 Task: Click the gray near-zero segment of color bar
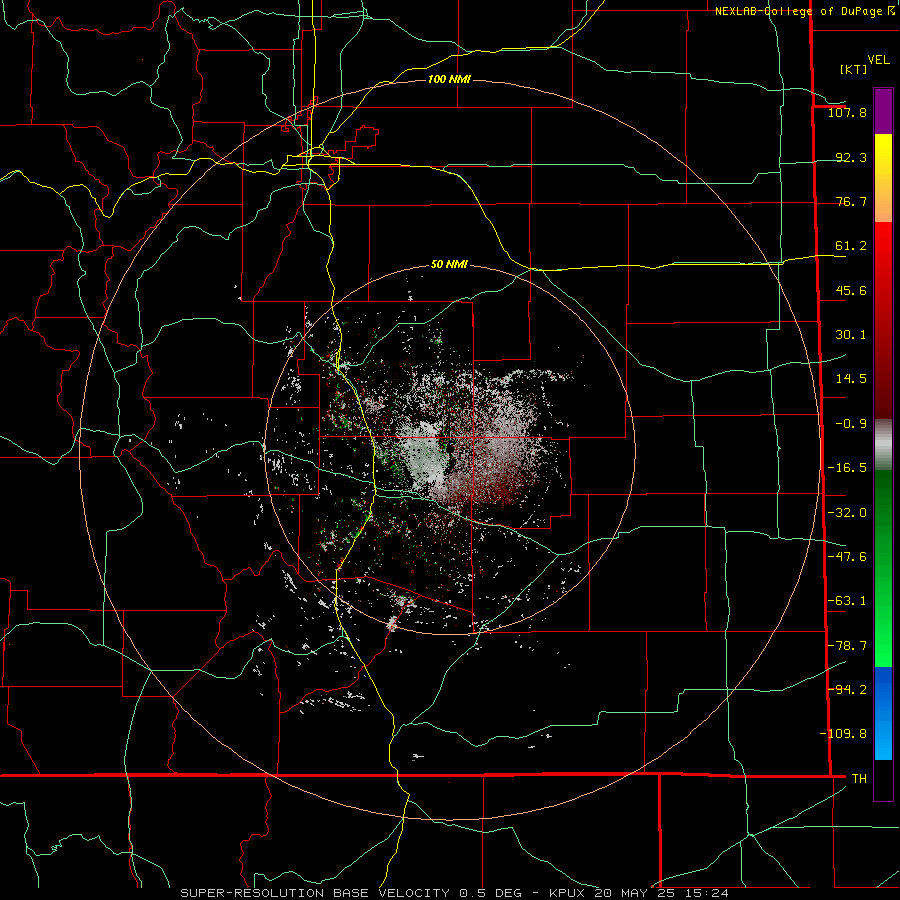883,445
